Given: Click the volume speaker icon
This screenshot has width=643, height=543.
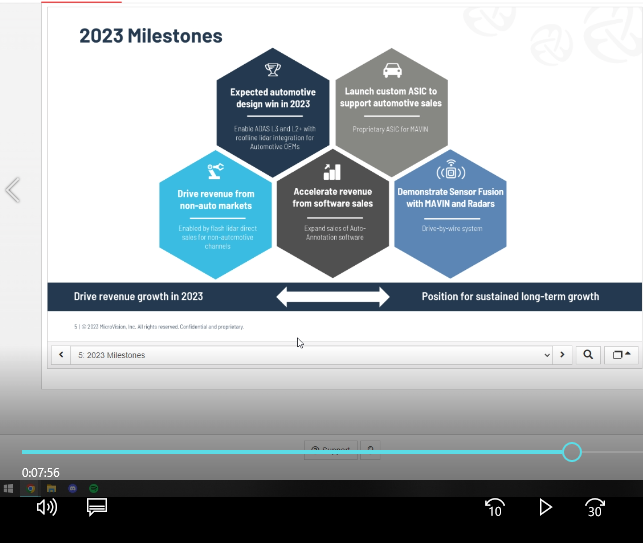Looking at the screenshot, I should tap(47, 507).
